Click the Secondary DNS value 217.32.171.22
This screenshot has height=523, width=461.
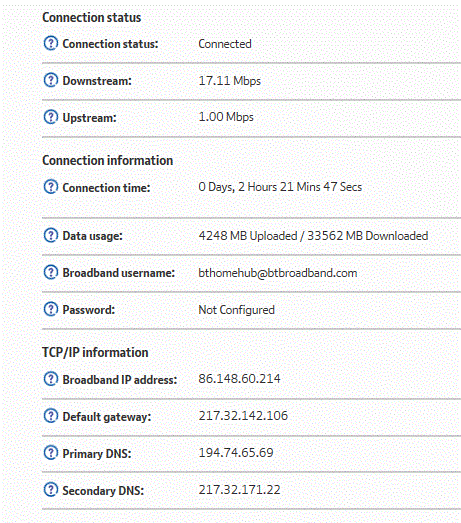click(239, 490)
